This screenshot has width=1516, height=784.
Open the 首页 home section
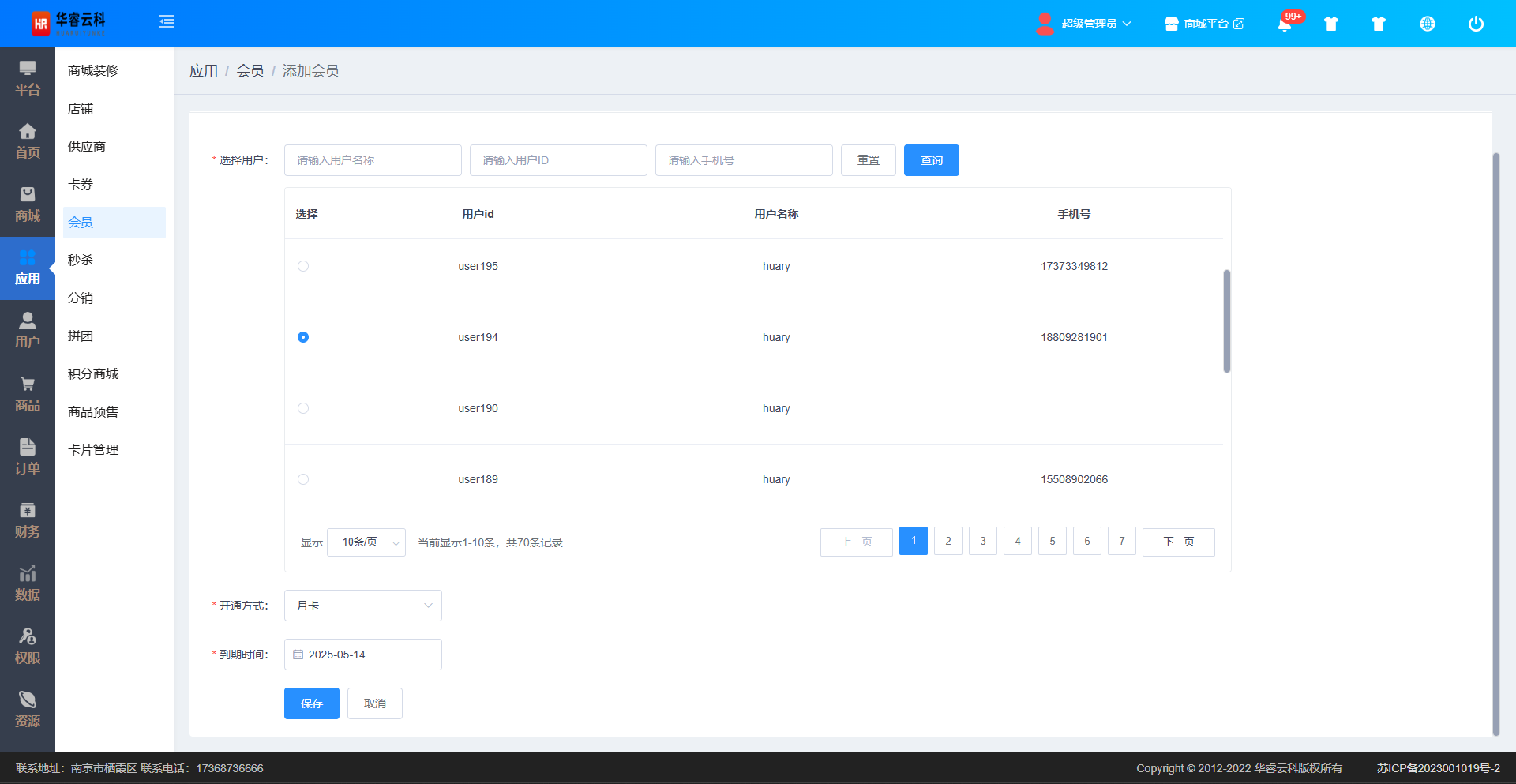28,141
